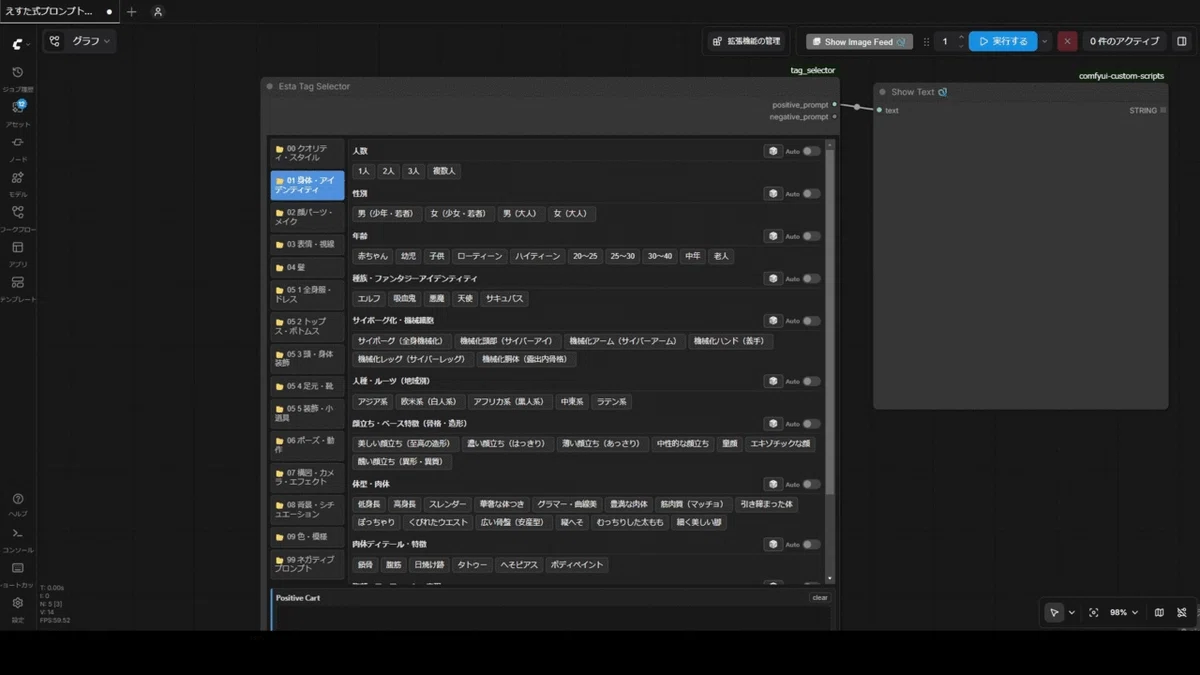The image size is (1200, 675).
Task: Open the templates sidebar icon
Action: point(17,283)
